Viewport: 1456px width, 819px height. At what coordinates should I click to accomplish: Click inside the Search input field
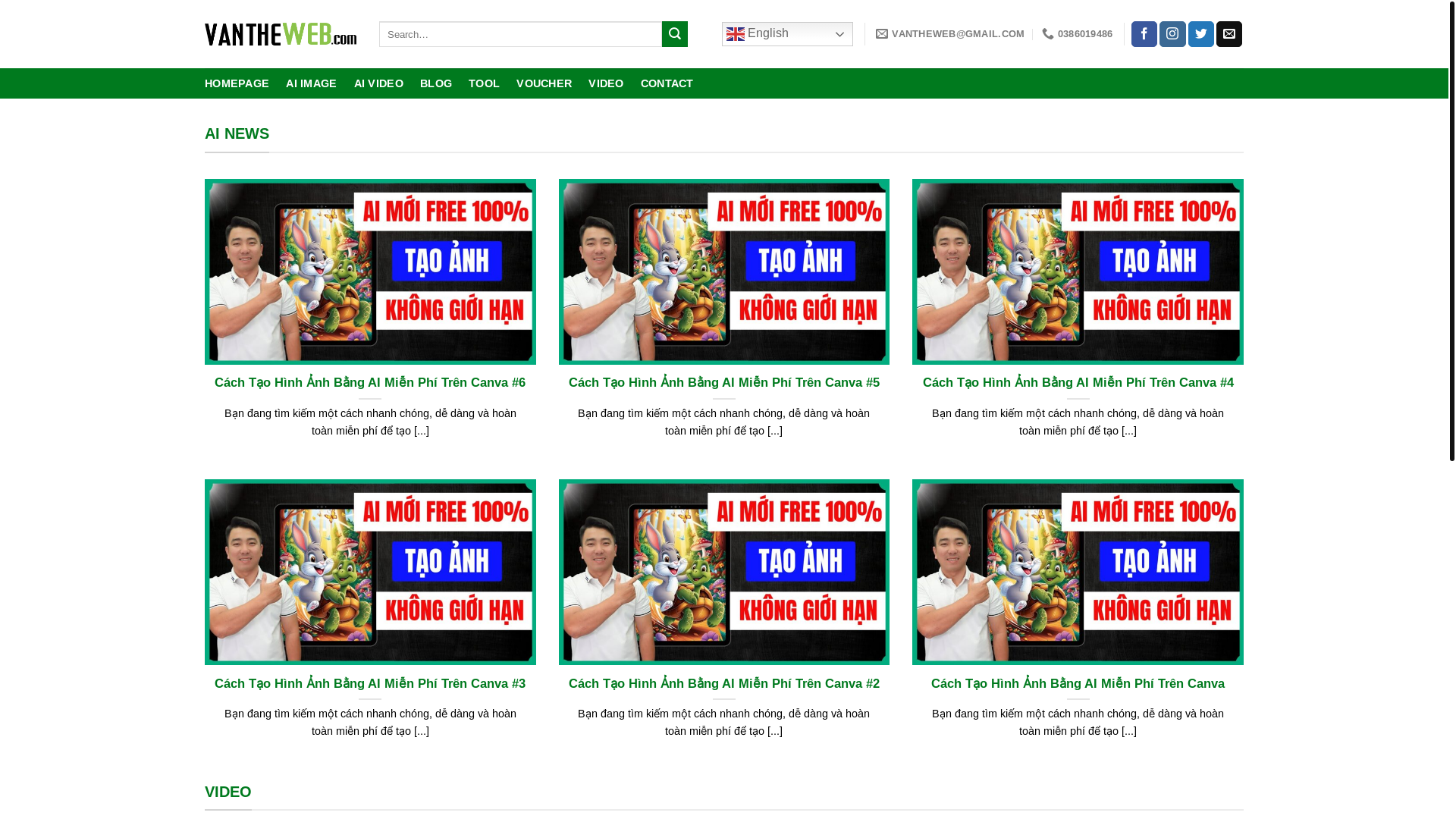(520, 34)
